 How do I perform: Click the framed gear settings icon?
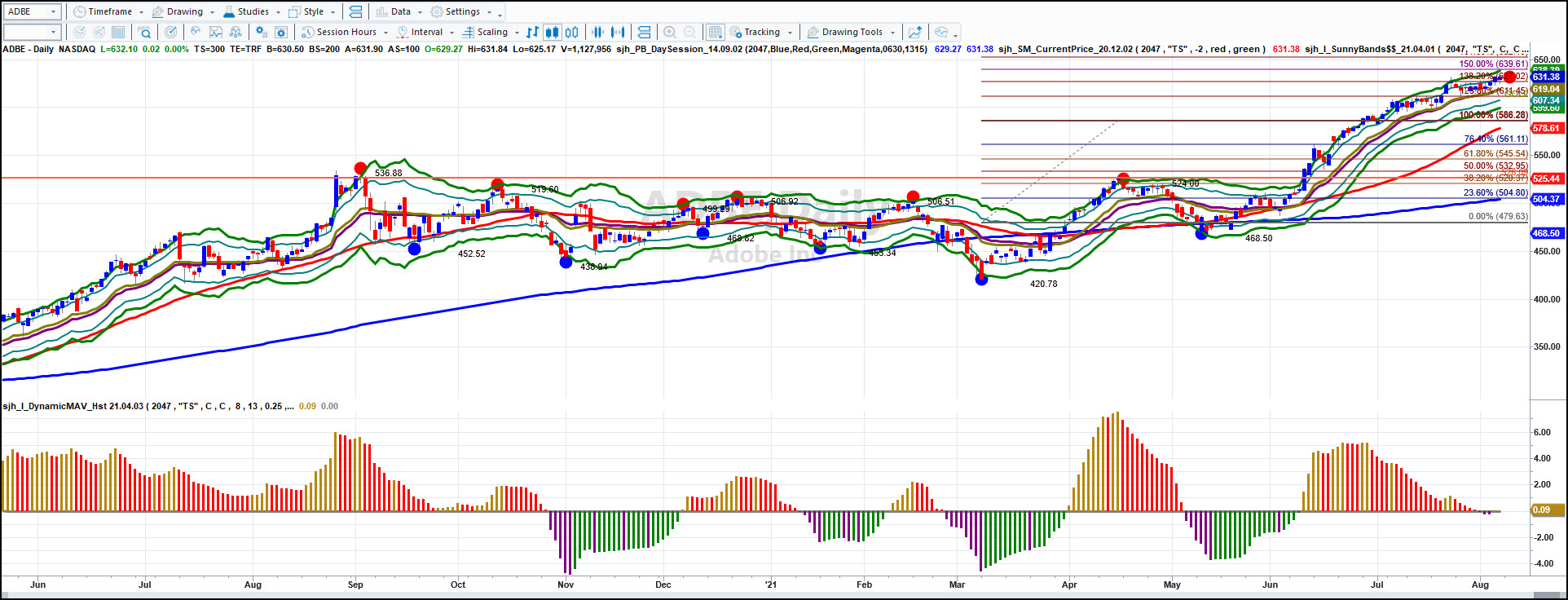pos(281,32)
